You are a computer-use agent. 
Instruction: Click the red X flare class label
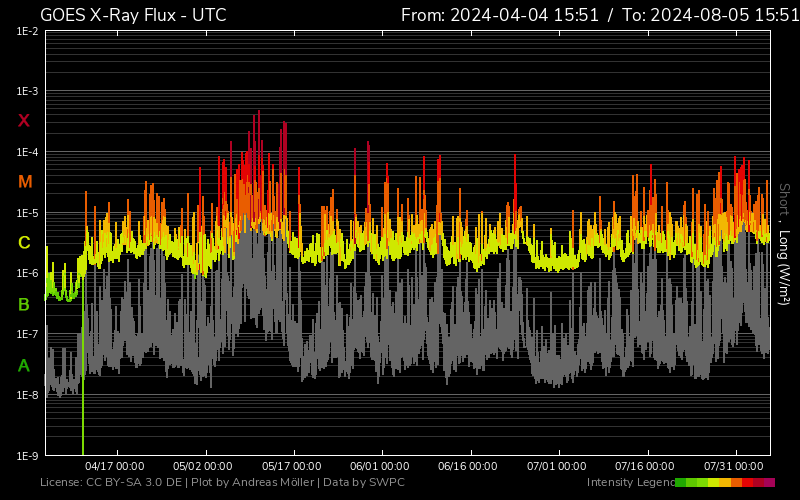click(x=24, y=121)
